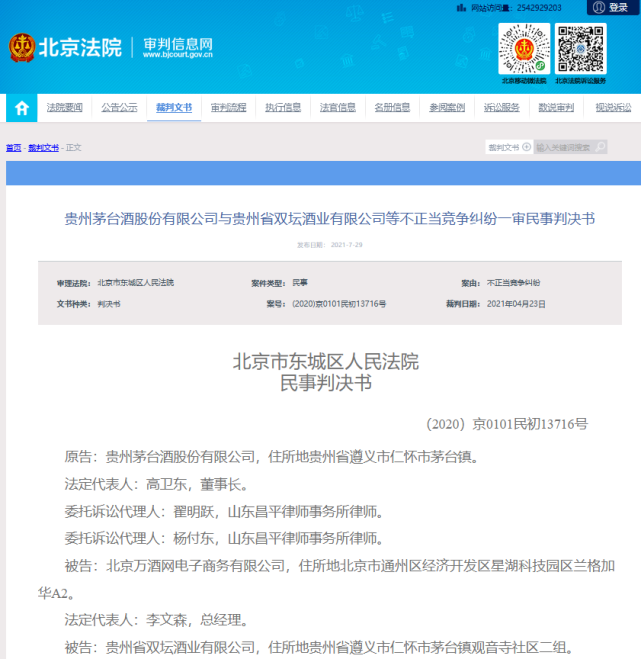Open the 执行信息 menu
Viewport: 641px width, 659px height.
point(283,108)
